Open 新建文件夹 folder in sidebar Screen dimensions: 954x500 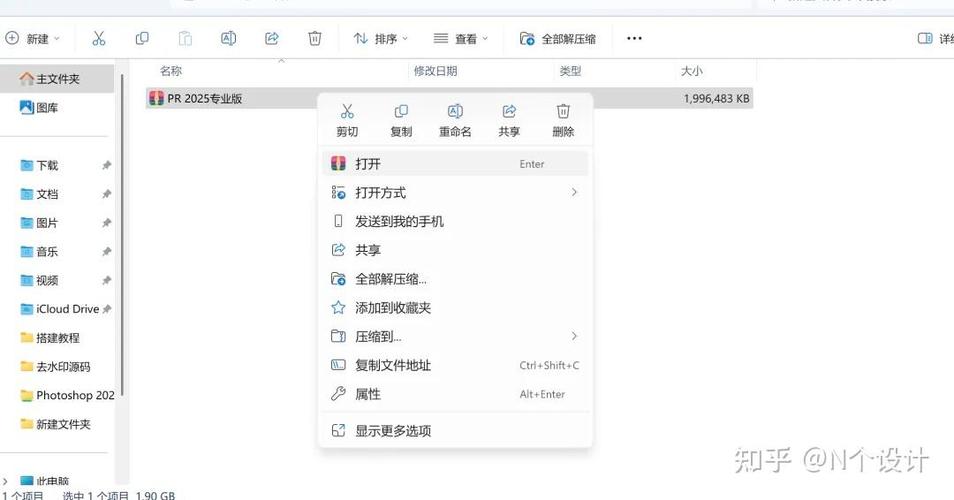click(x=57, y=424)
